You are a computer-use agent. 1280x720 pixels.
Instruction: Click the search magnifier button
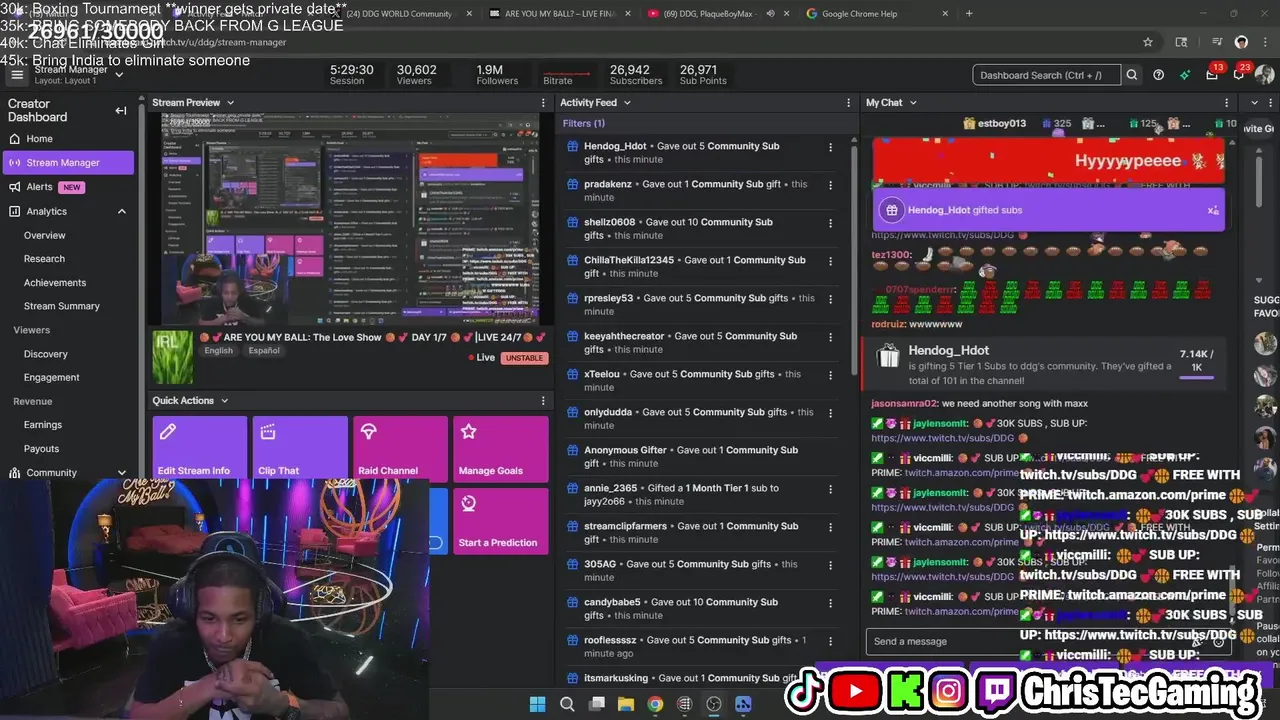coord(1132,75)
